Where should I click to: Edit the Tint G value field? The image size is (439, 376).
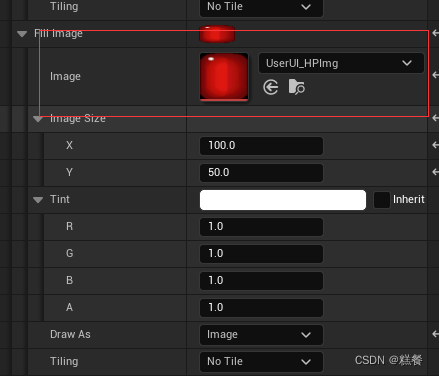pyautogui.click(x=261, y=254)
